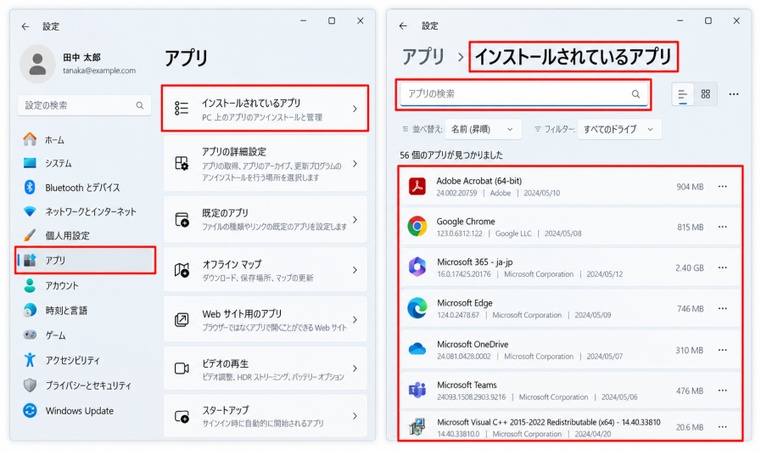Click the chevron on the スタートアップ row
The image size is (761, 450).
click(x=355, y=416)
